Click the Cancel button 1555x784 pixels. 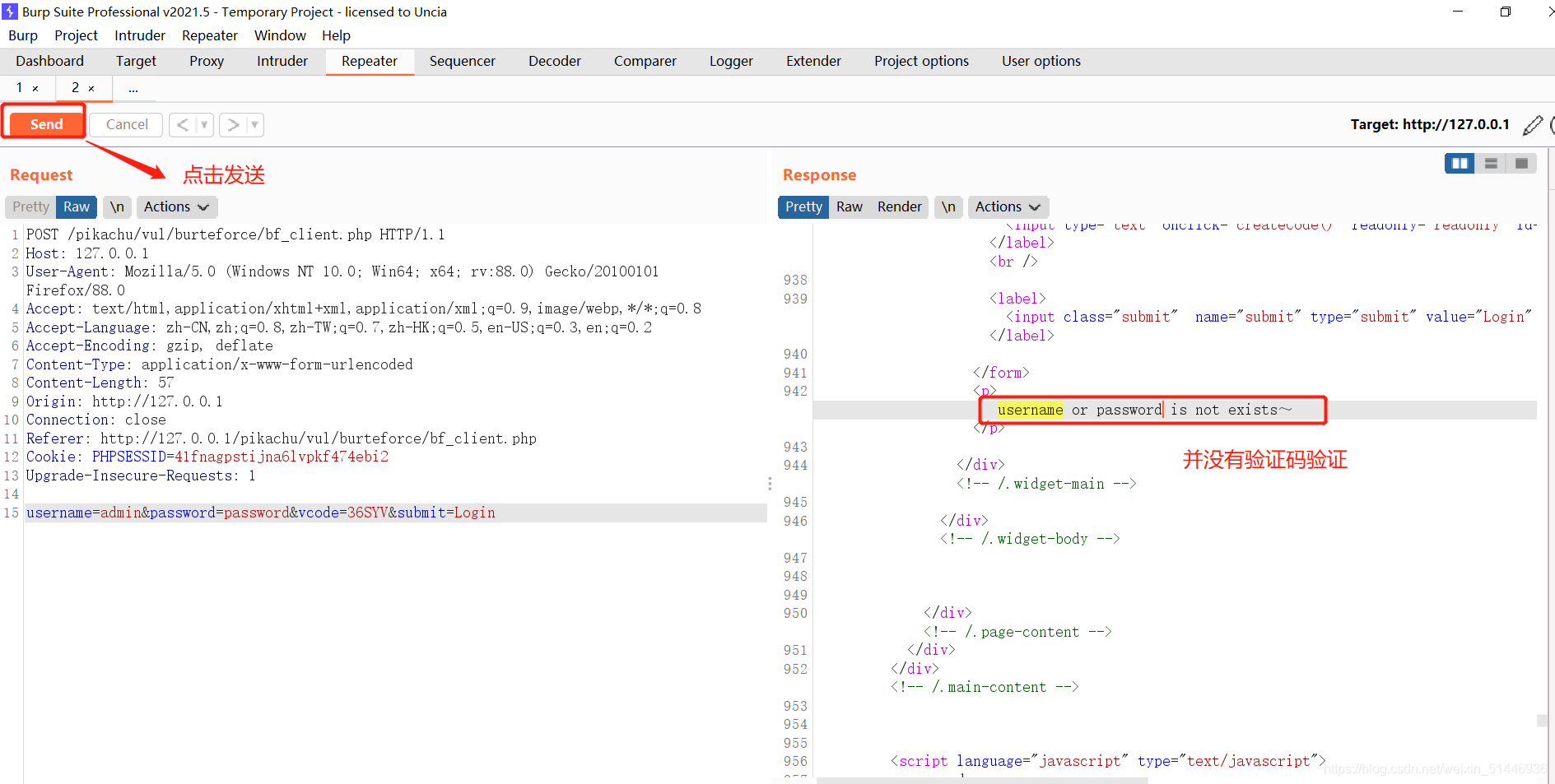click(127, 124)
